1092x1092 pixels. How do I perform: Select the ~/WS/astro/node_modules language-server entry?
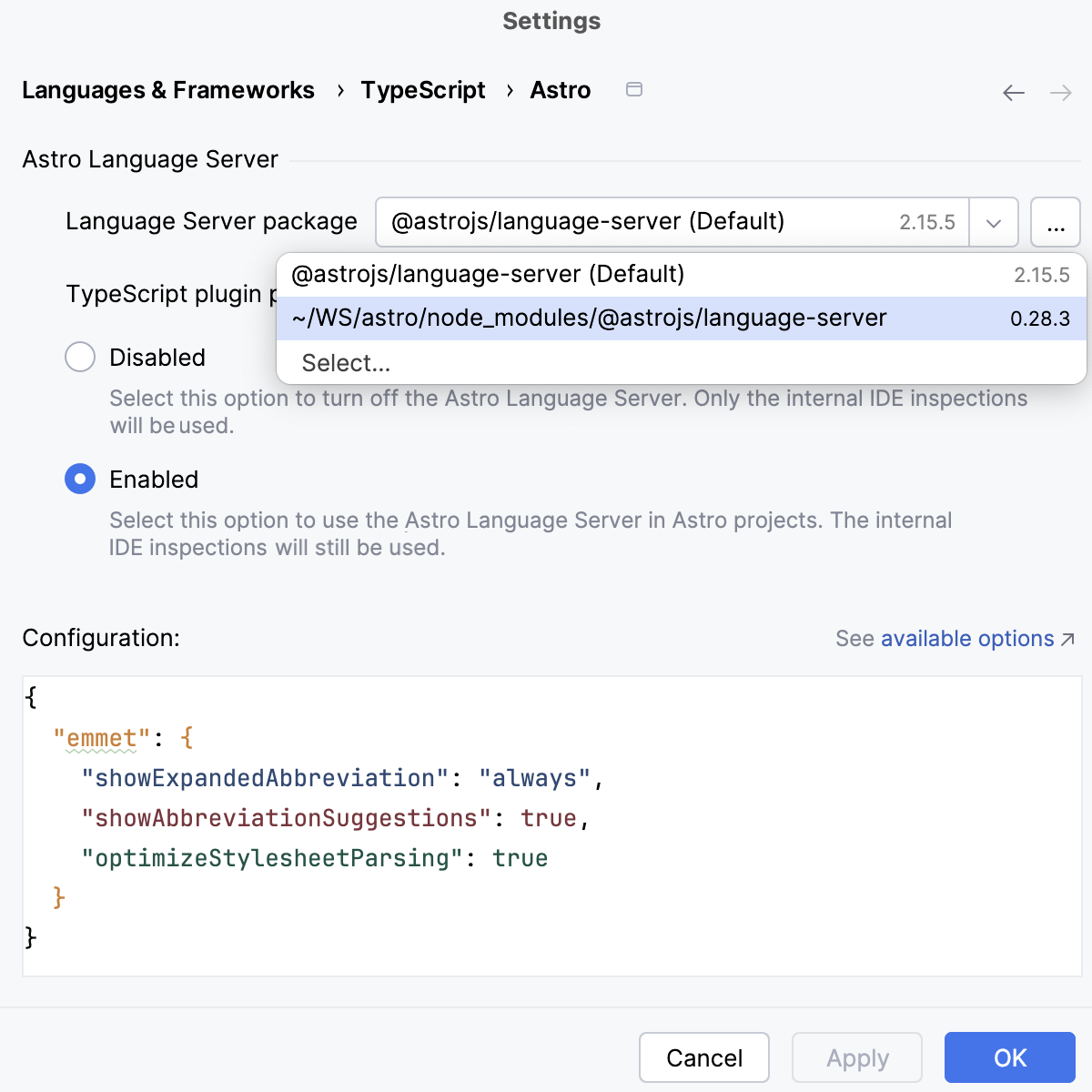tap(589, 318)
